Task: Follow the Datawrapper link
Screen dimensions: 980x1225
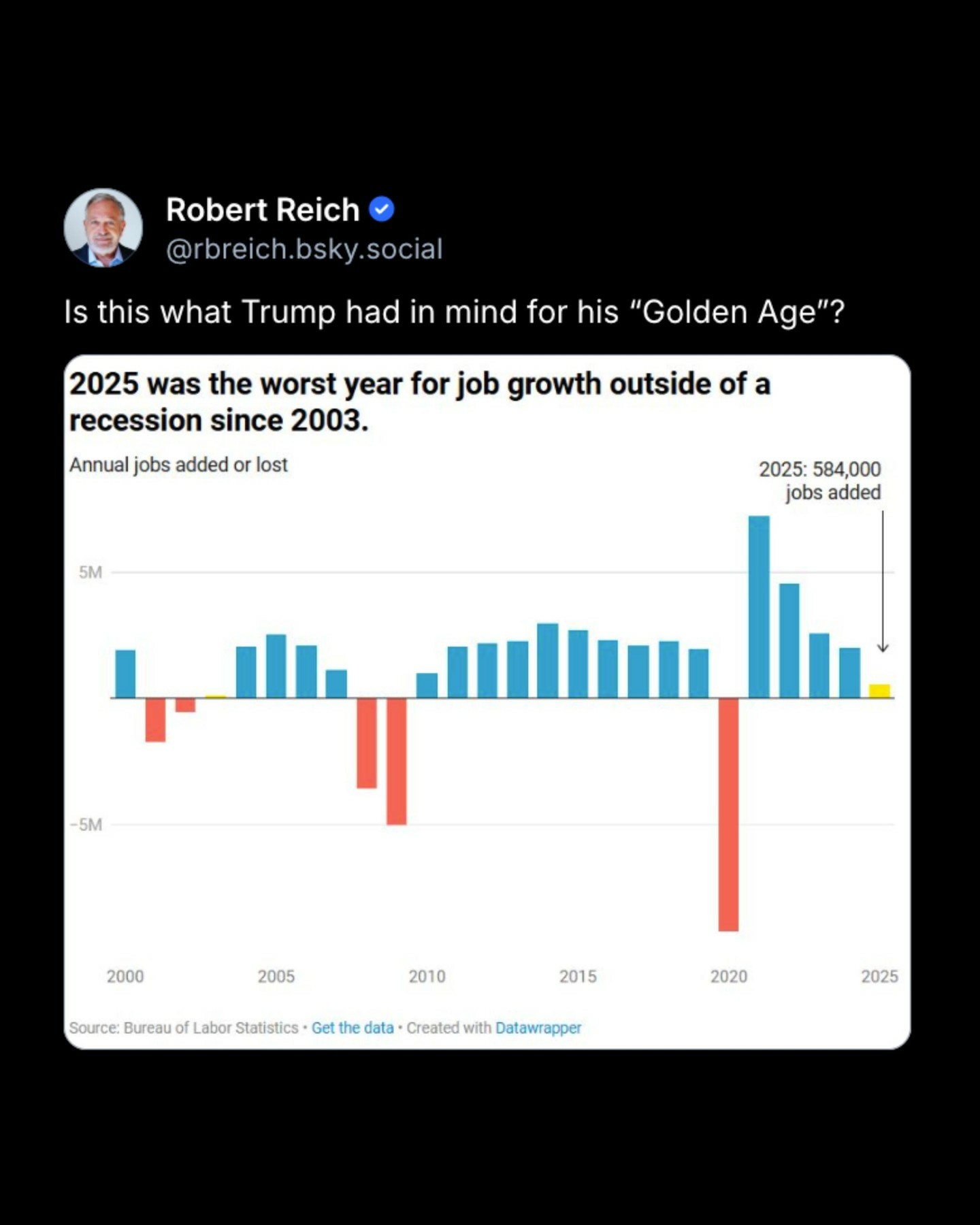Action: pyautogui.click(x=538, y=1028)
